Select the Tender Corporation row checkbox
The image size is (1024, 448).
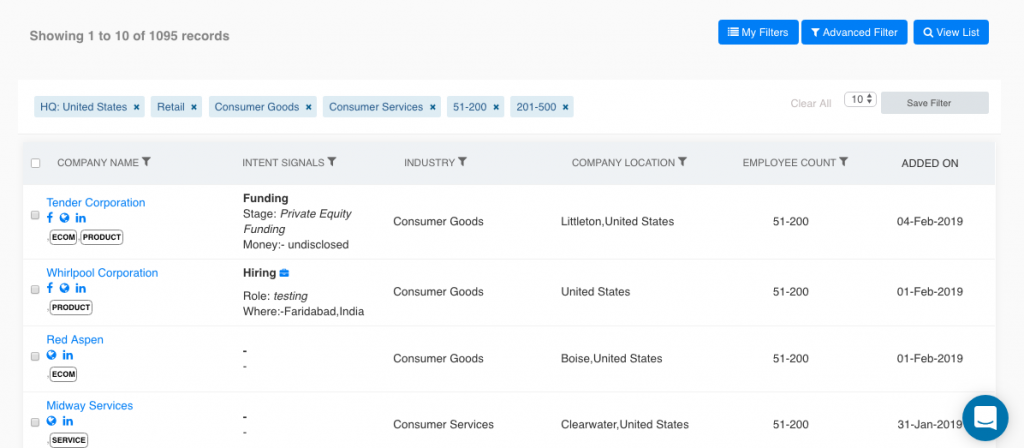click(35, 216)
